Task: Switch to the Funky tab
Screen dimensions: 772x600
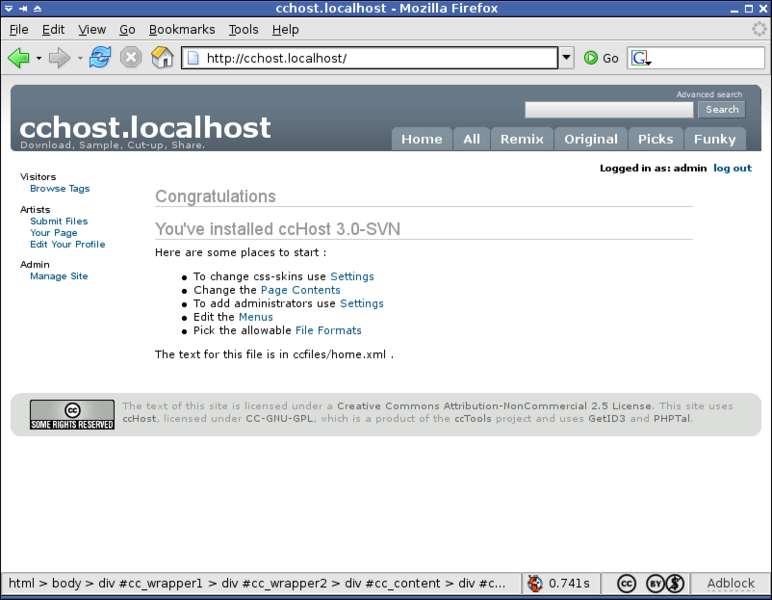Action: coord(715,139)
